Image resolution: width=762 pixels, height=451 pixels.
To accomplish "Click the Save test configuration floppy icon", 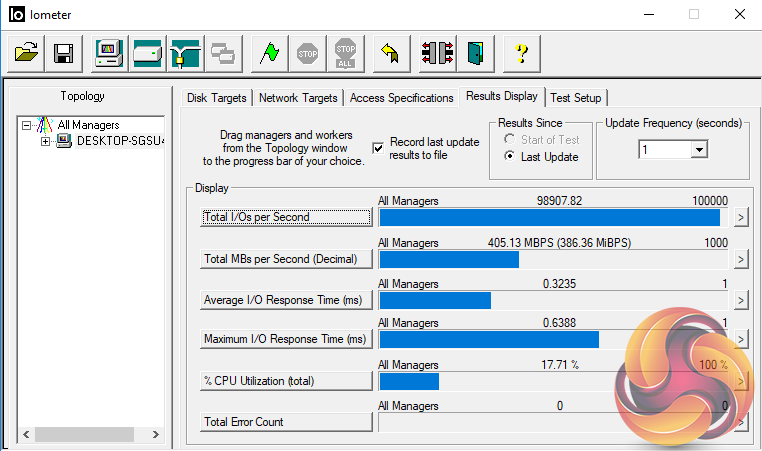I will [63, 53].
